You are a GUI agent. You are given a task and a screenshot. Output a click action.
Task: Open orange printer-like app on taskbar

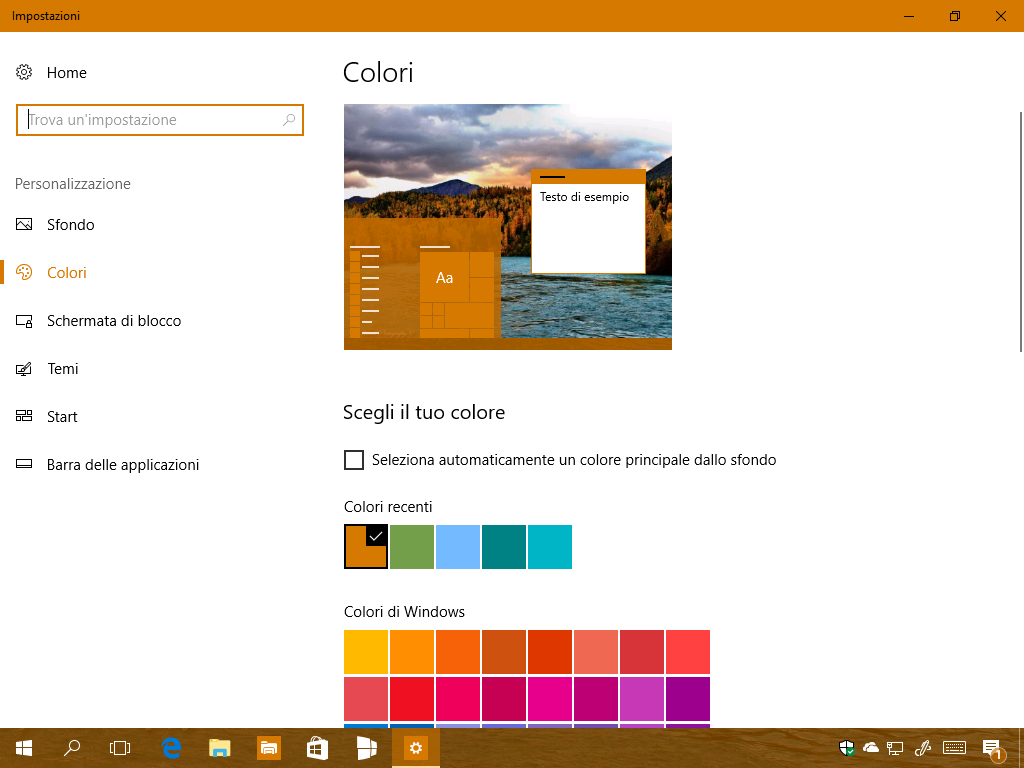(x=268, y=748)
